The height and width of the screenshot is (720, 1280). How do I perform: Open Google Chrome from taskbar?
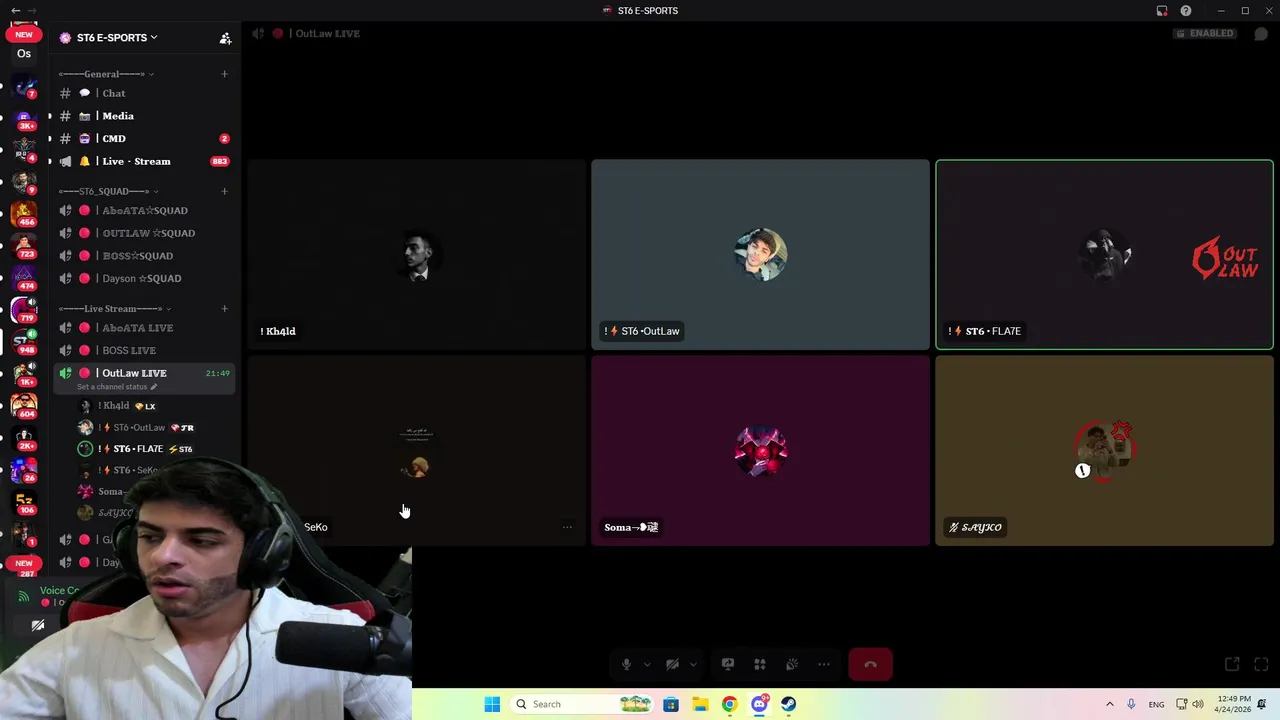729,704
